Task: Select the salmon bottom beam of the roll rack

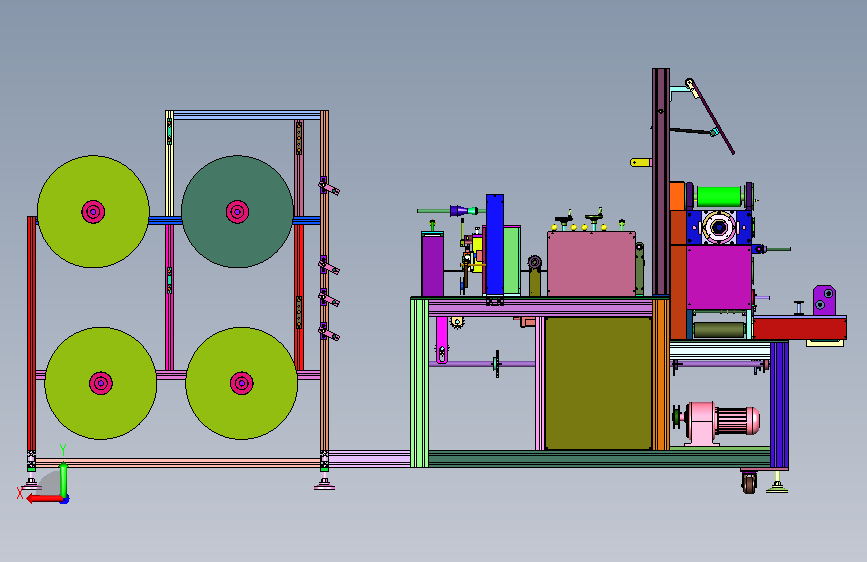Action: point(178,463)
